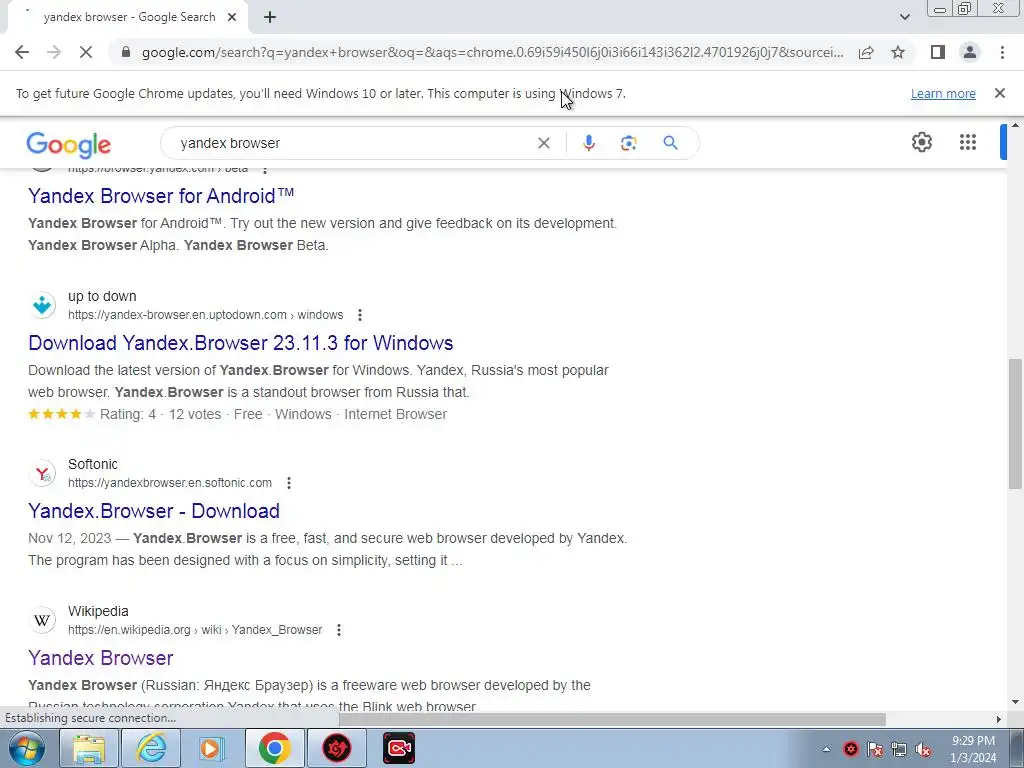Screen dimensions: 1024x768
Task: Close the yandex browser Google Search tab
Action: (x=232, y=18)
